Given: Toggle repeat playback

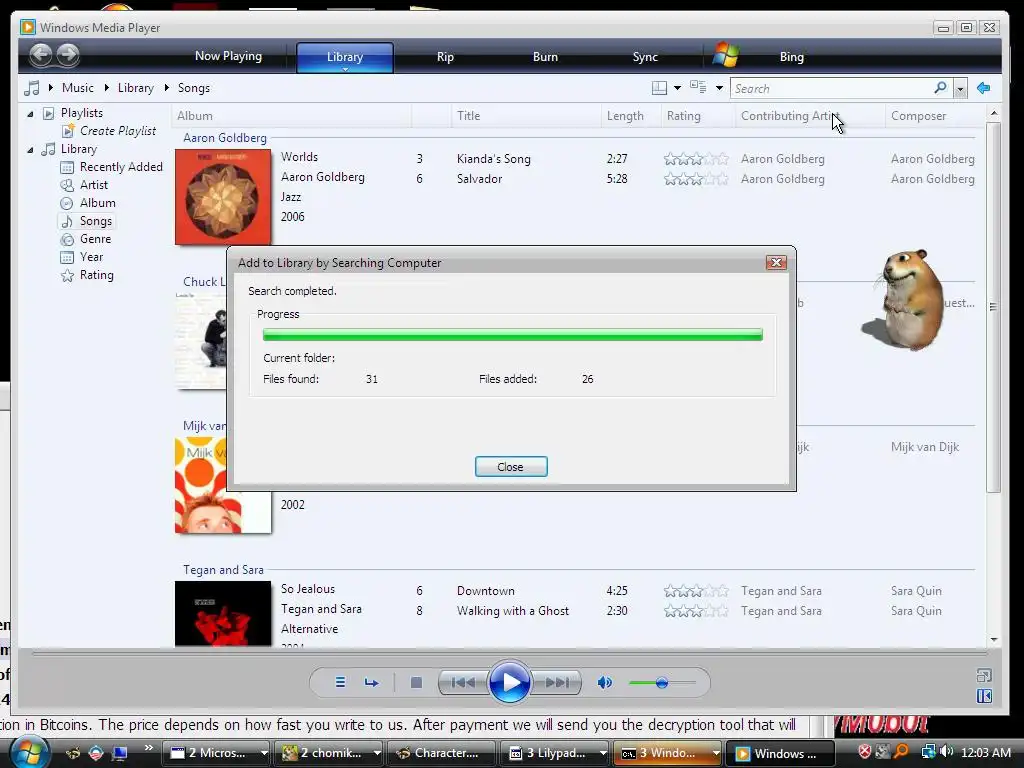Looking at the screenshot, I should [x=372, y=682].
